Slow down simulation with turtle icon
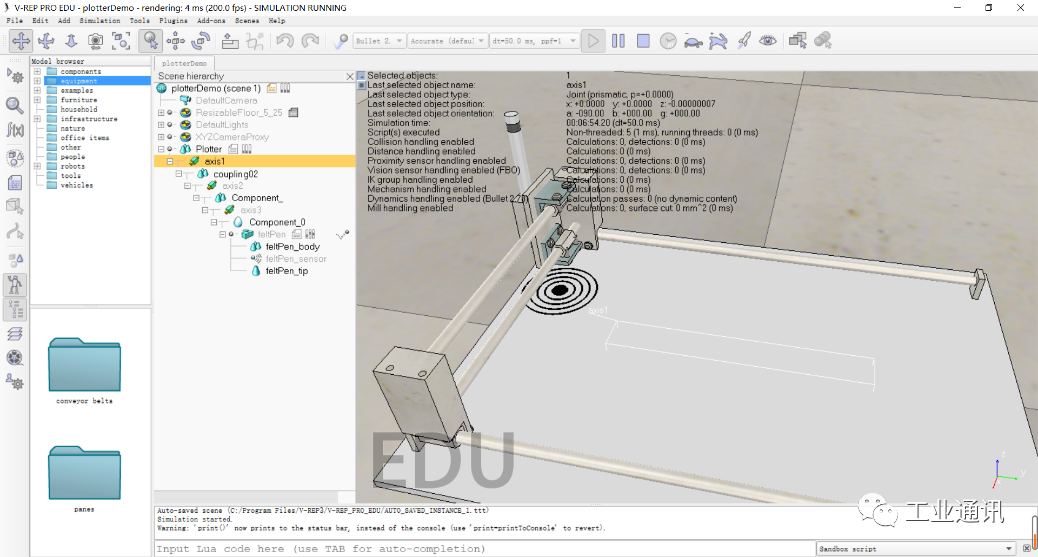The image size is (1038, 557). click(692, 41)
